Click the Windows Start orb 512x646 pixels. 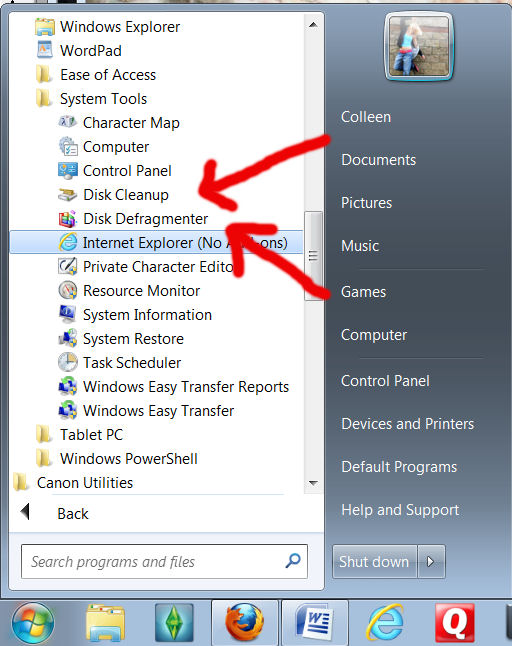click(33, 623)
